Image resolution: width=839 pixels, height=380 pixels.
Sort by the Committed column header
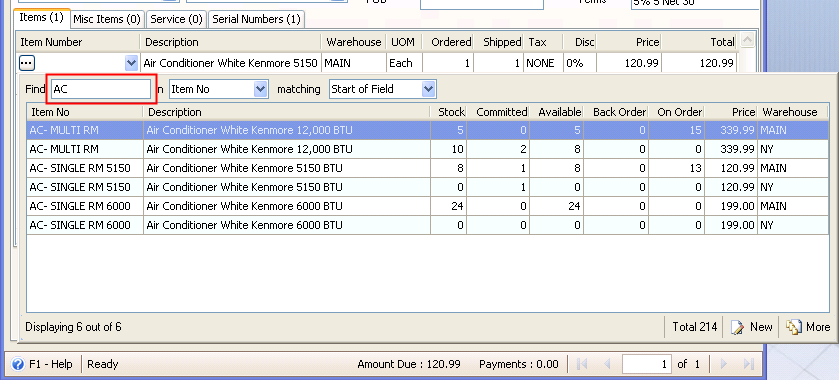[x=498, y=112]
